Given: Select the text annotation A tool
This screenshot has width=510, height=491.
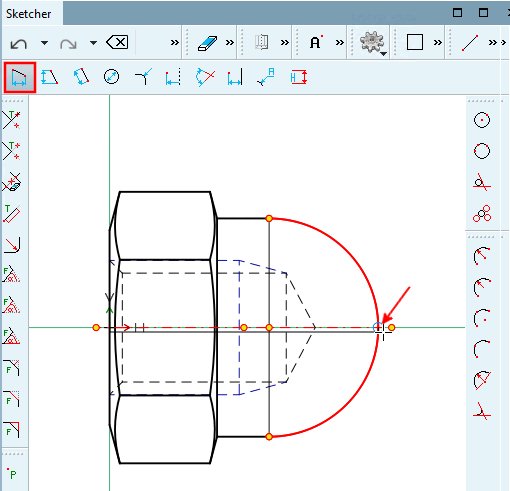Looking at the screenshot, I should (315, 42).
